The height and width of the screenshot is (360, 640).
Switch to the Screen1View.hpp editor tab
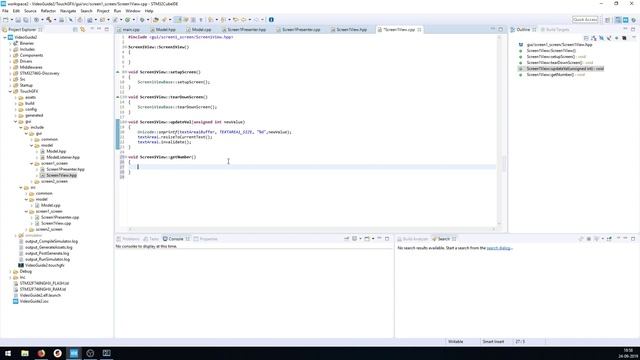(x=351, y=30)
